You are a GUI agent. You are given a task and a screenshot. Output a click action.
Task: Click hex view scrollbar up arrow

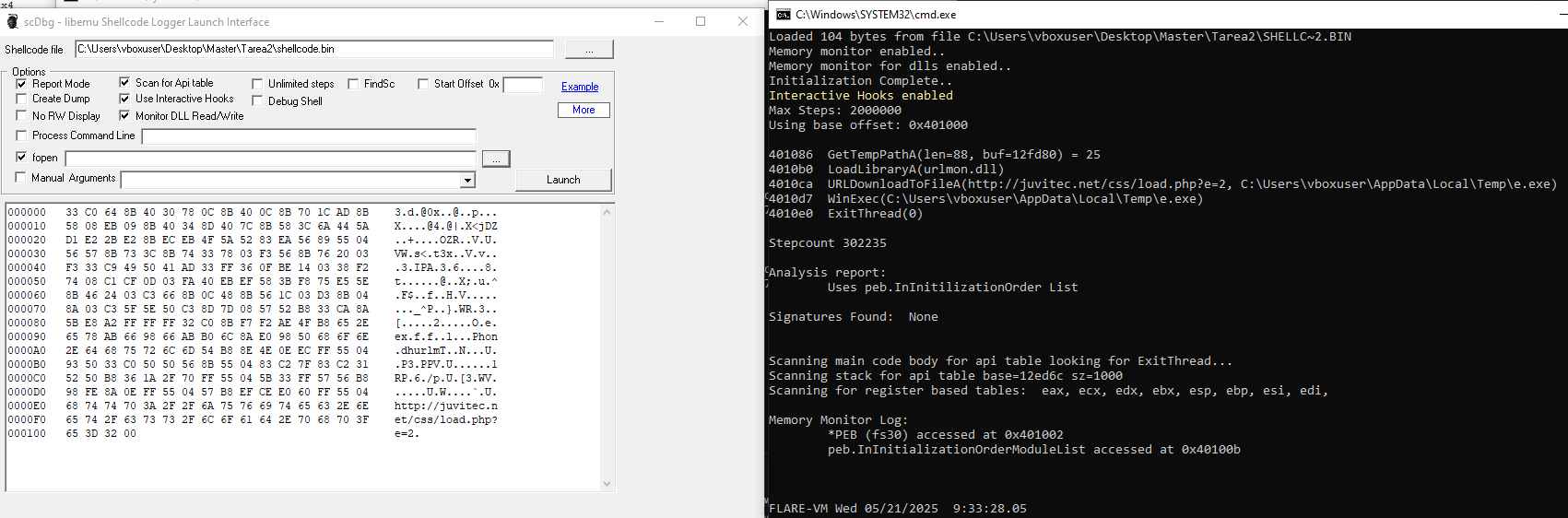pyautogui.click(x=607, y=213)
